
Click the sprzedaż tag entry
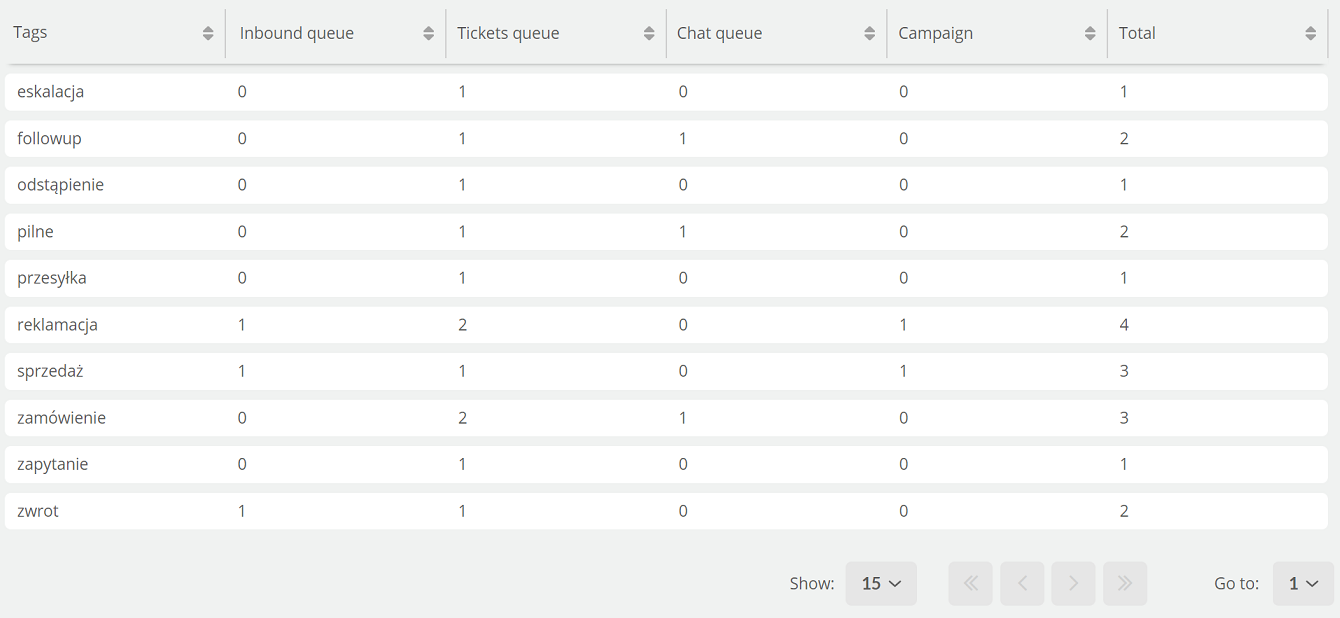(50, 371)
